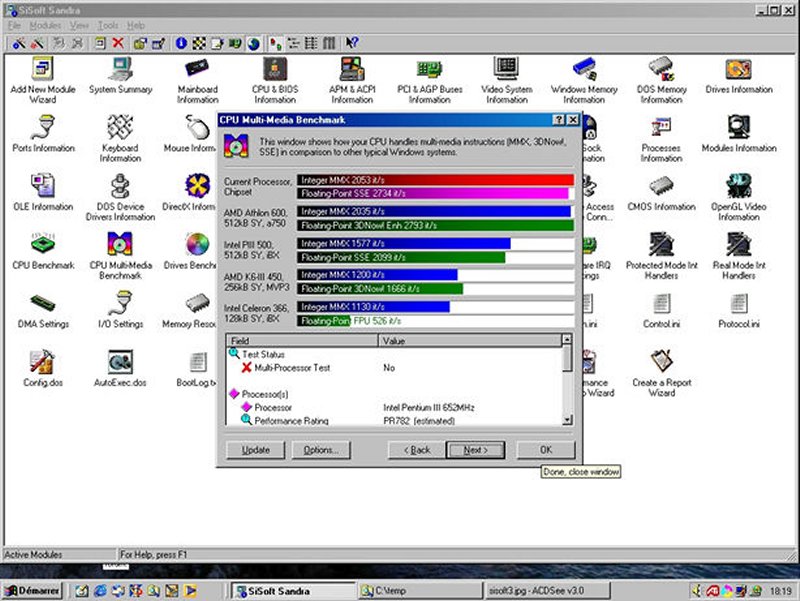The image size is (800, 601).
Task: Open Processes Information module
Action: click(x=661, y=139)
